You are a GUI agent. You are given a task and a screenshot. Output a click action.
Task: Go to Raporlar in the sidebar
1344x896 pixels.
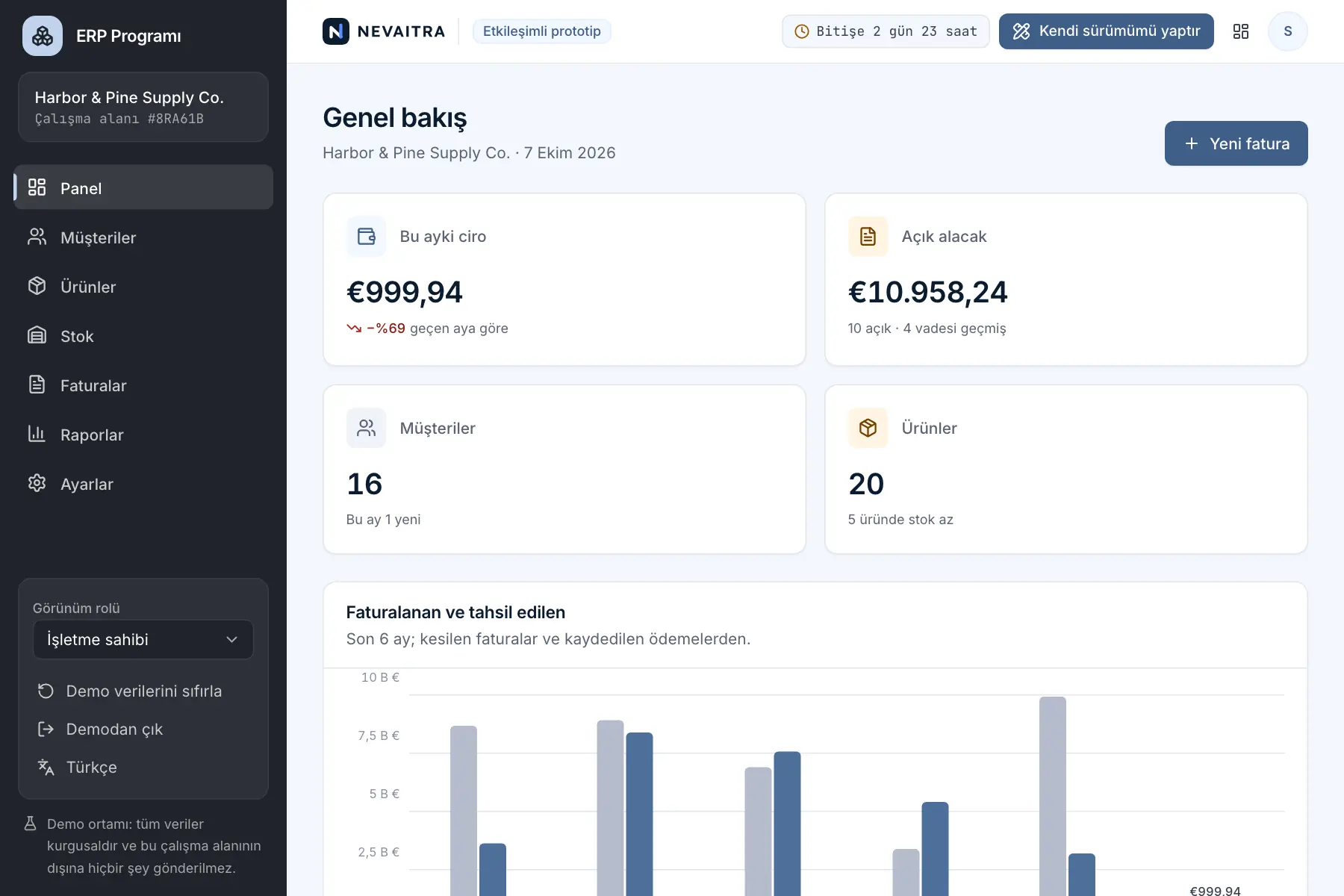click(x=143, y=435)
